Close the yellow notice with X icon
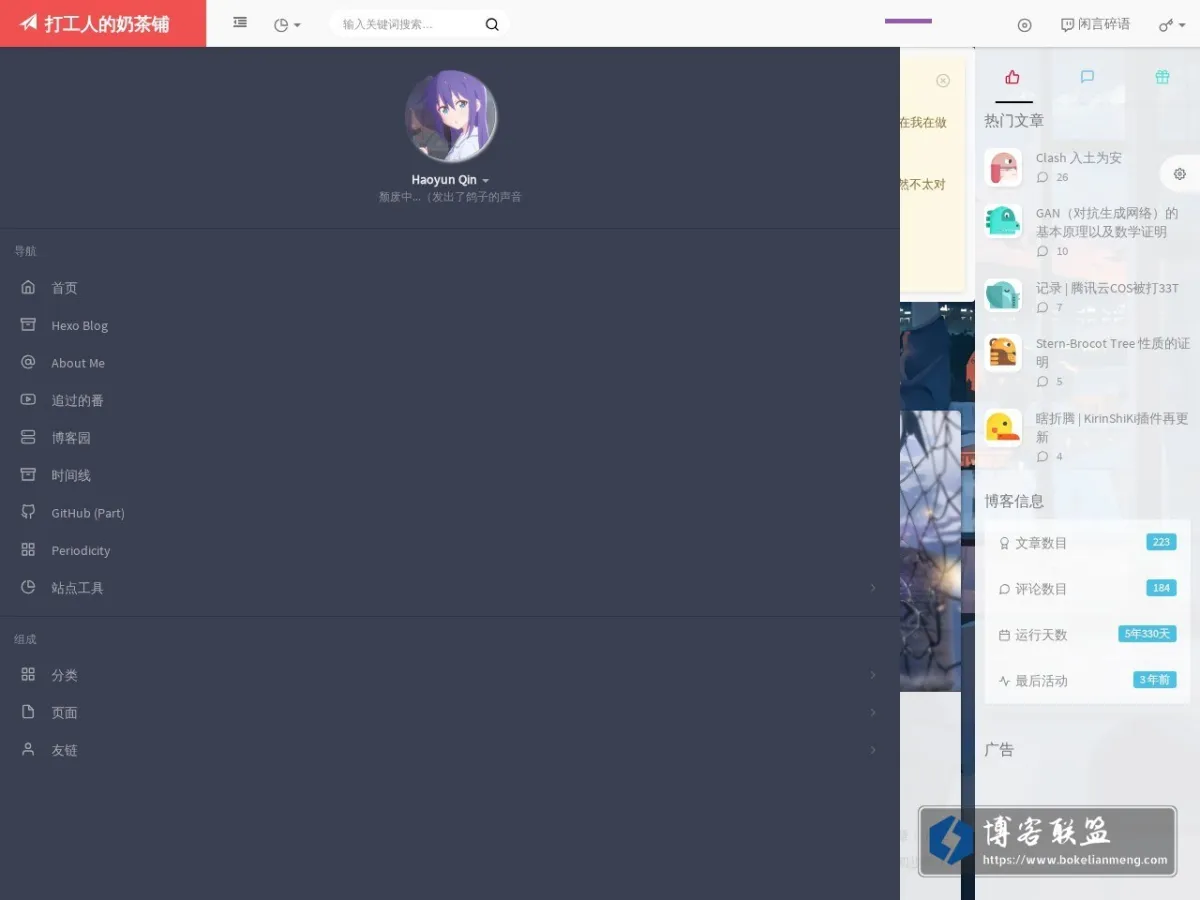Viewport: 1200px width, 900px height. pos(943,81)
